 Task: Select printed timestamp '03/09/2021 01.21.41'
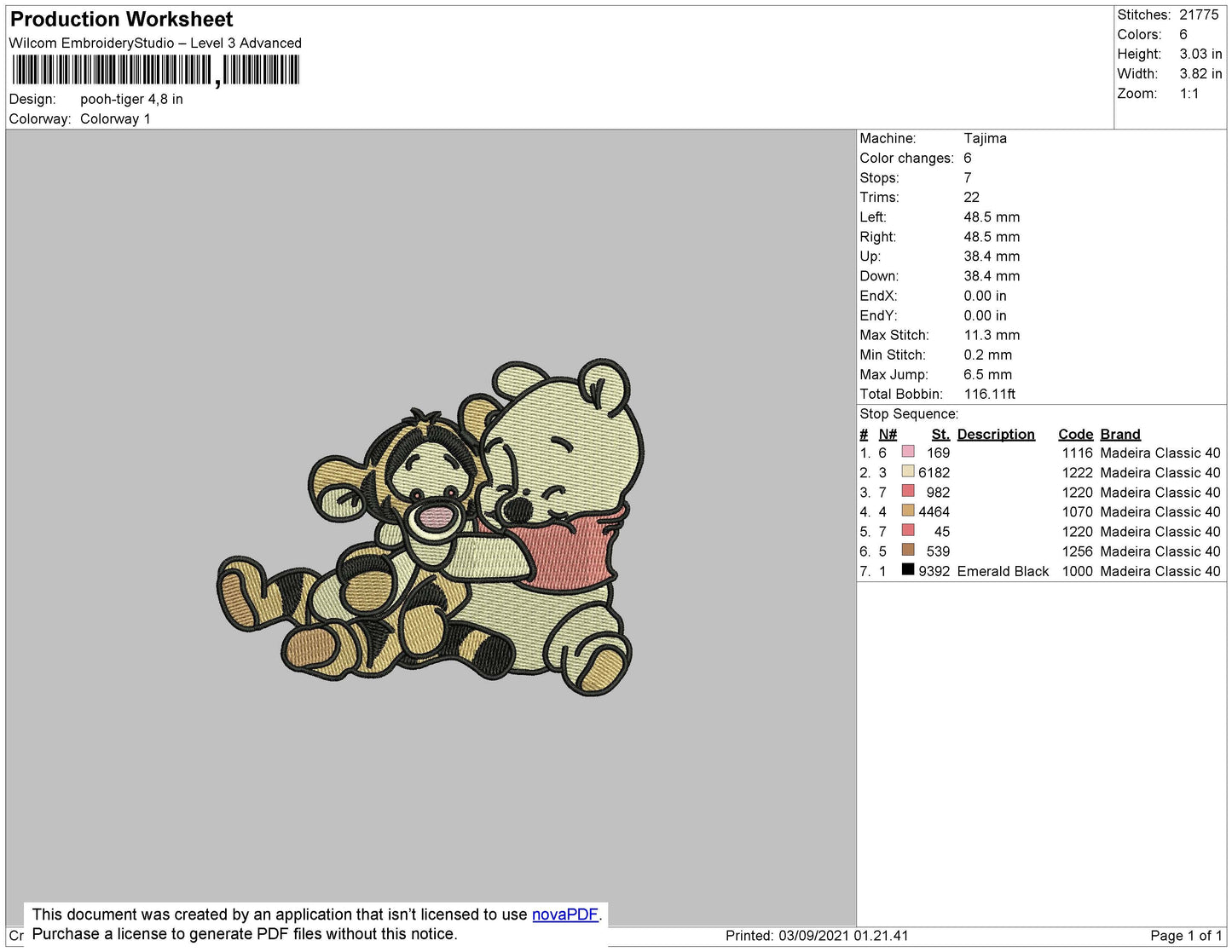844,935
